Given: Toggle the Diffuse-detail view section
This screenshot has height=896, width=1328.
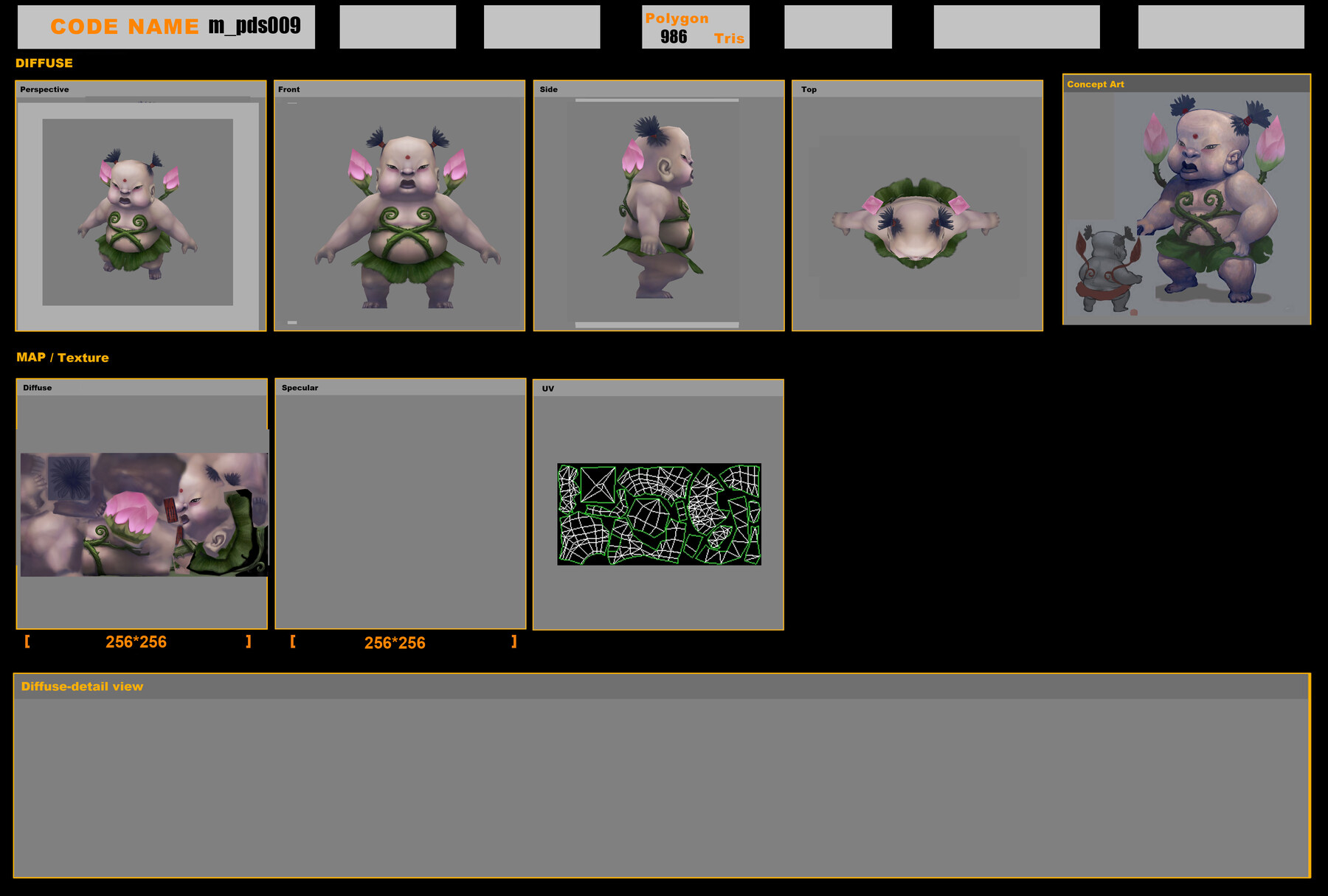Looking at the screenshot, I should (83, 686).
